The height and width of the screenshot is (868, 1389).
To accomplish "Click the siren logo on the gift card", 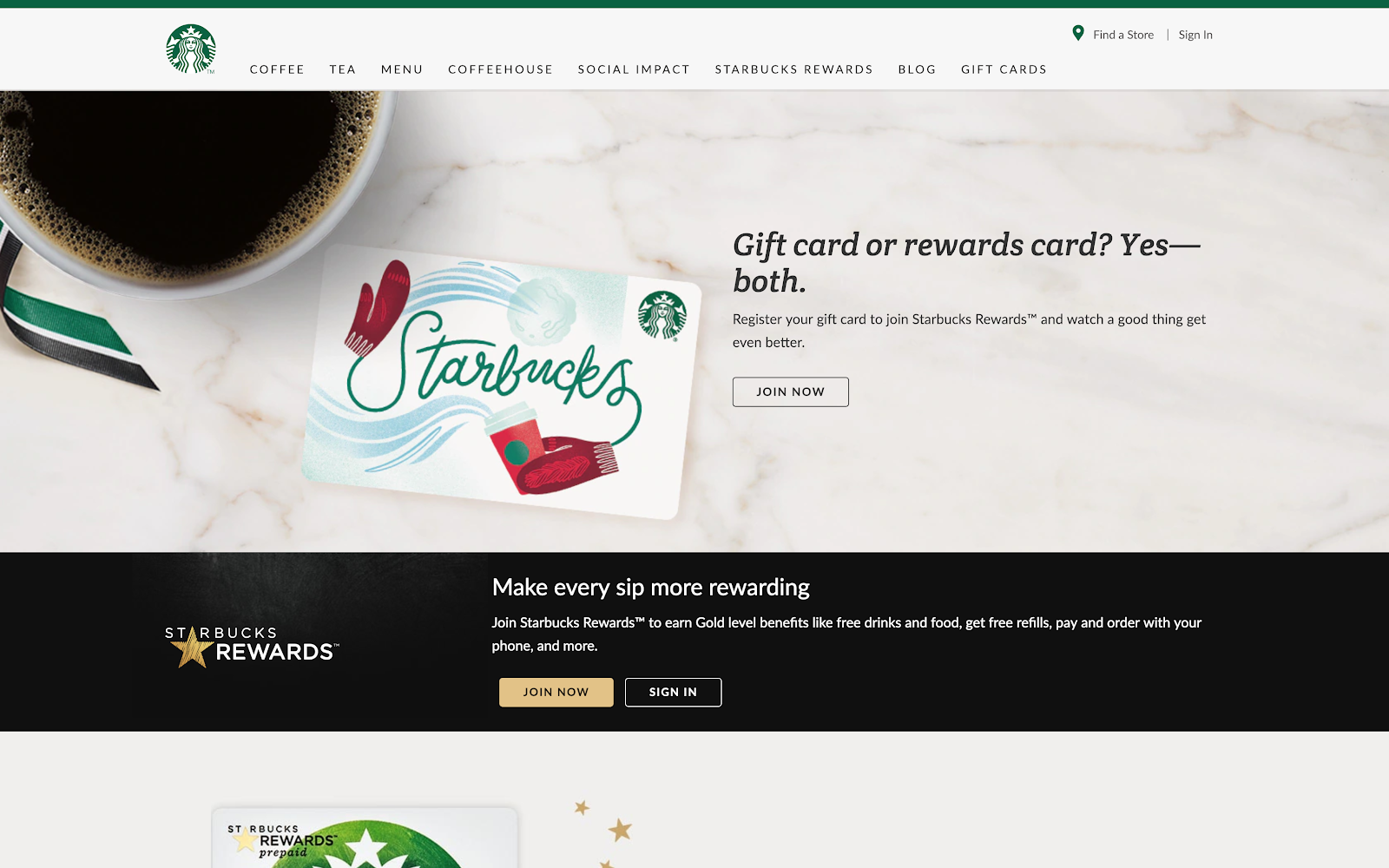I will coord(662,315).
